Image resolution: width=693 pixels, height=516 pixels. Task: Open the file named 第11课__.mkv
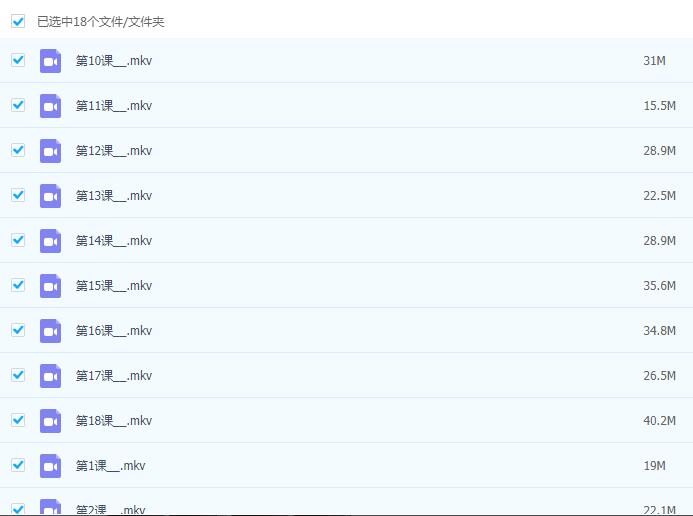(114, 106)
